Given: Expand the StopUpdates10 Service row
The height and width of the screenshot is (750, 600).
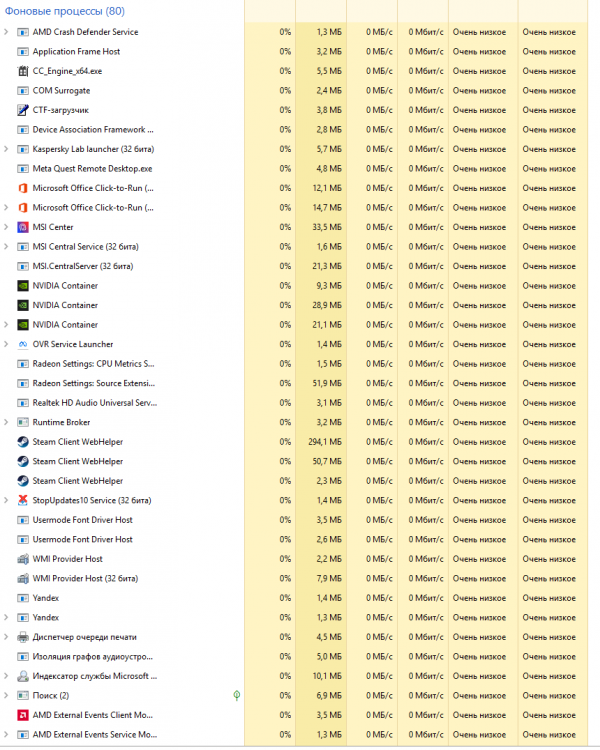Looking at the screenshot, I should 6,500.
